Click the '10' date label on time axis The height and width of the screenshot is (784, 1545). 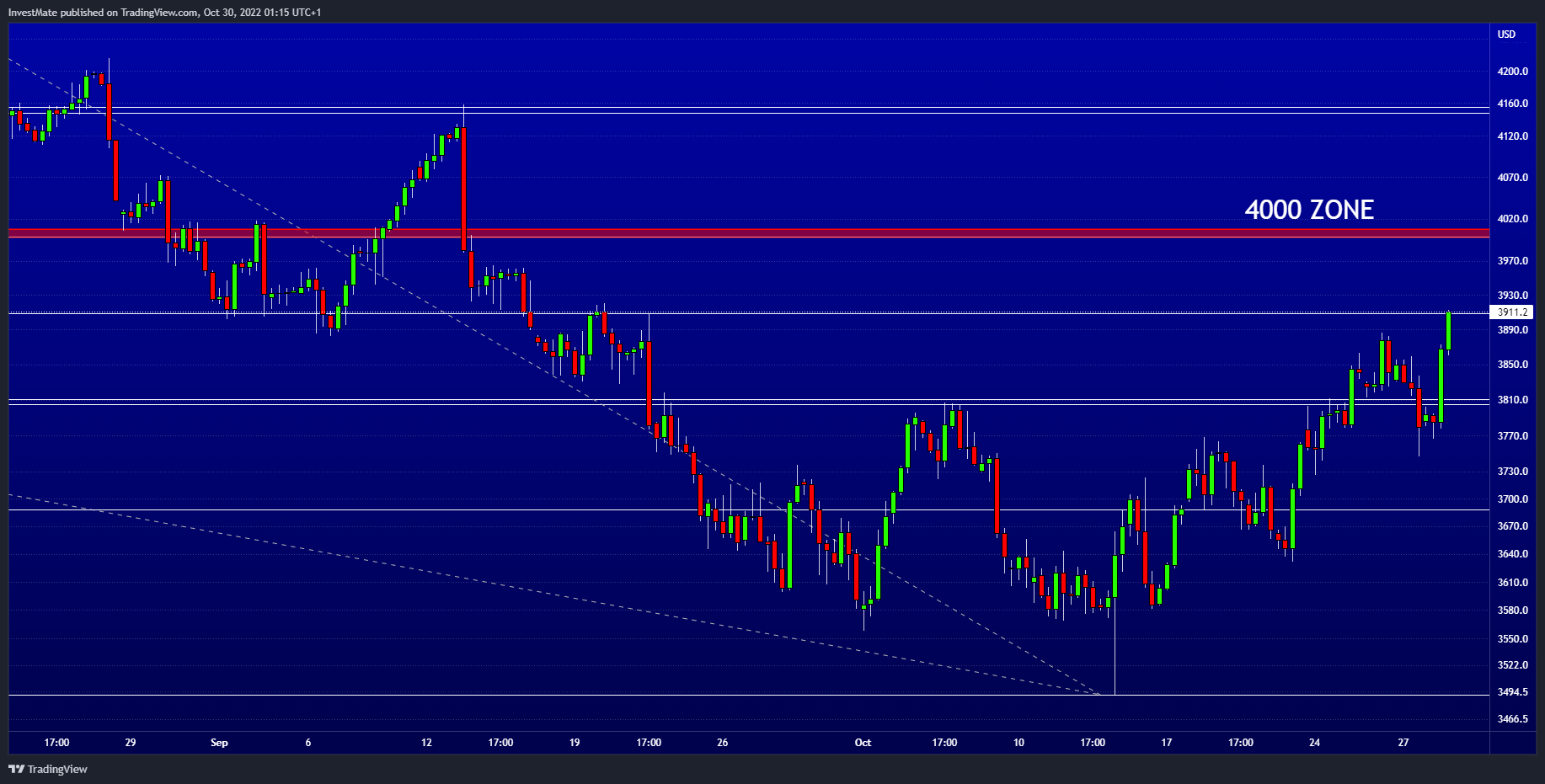coord(1018,743)
